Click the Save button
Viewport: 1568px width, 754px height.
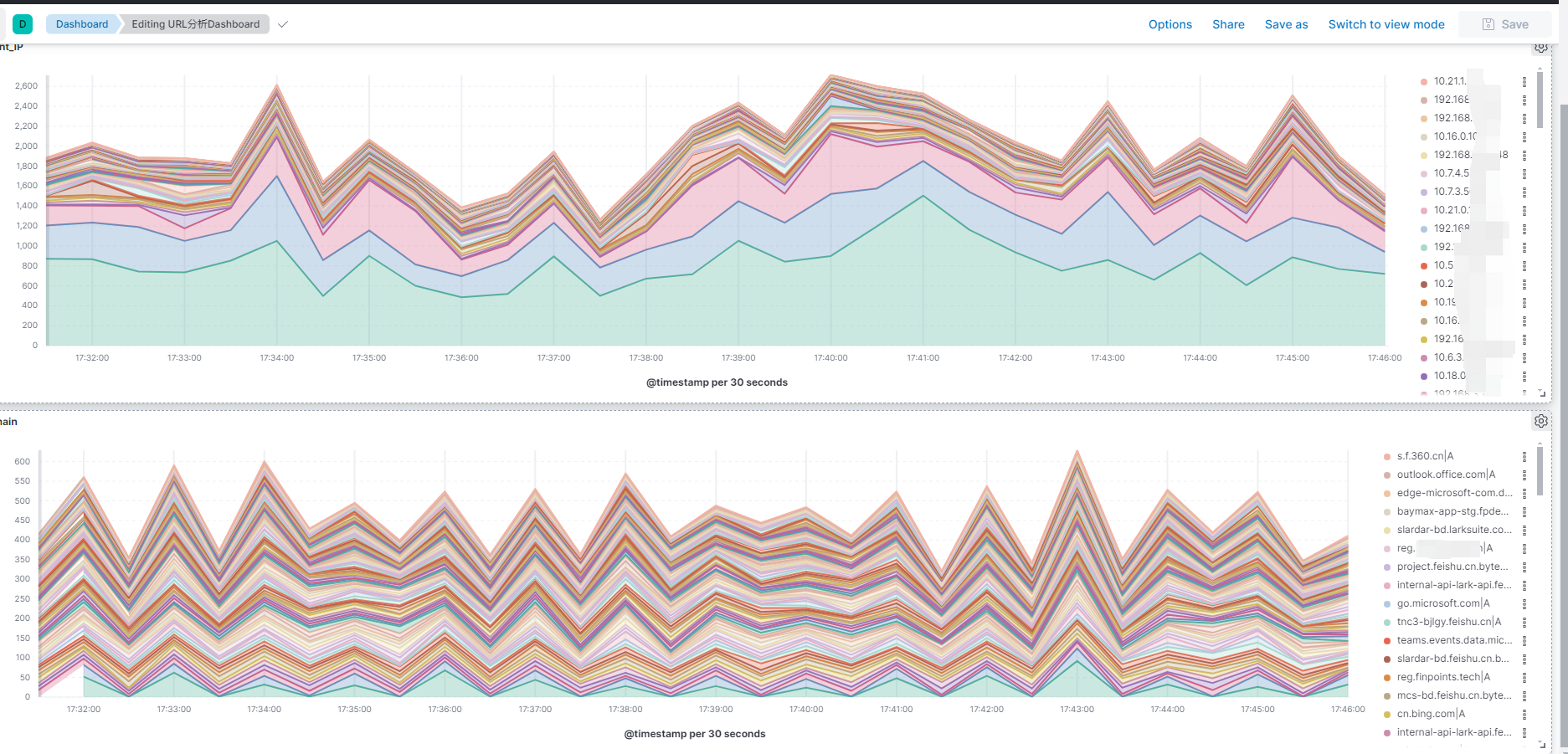click(x=1505, y=24)
